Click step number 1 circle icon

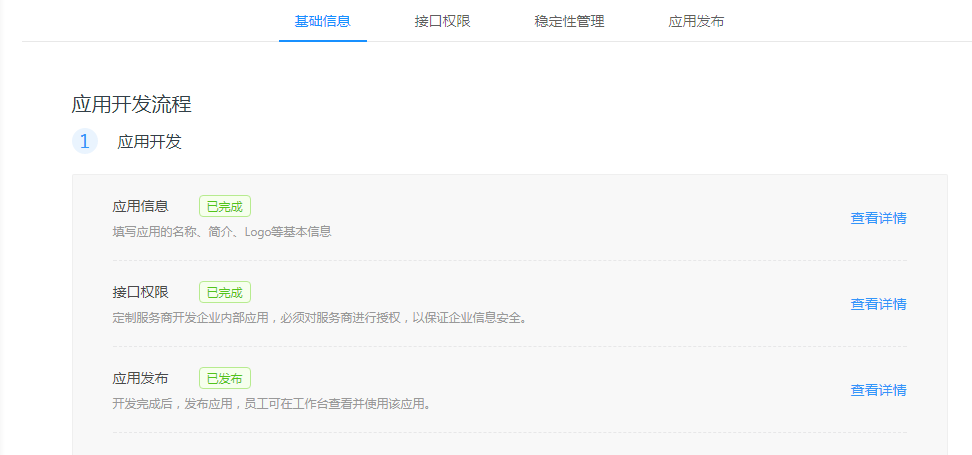85,141
